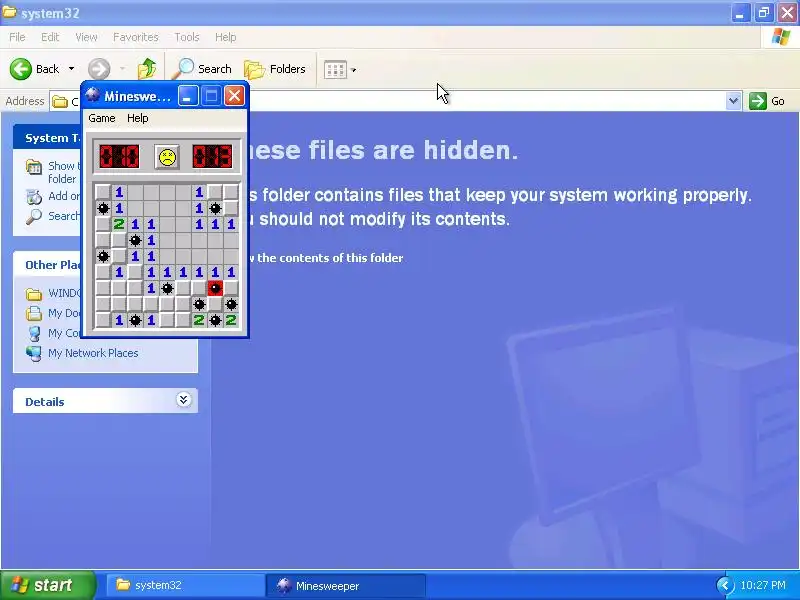Click the unrevealed top-left corner square
800x600 pixels.
(103, 192)
